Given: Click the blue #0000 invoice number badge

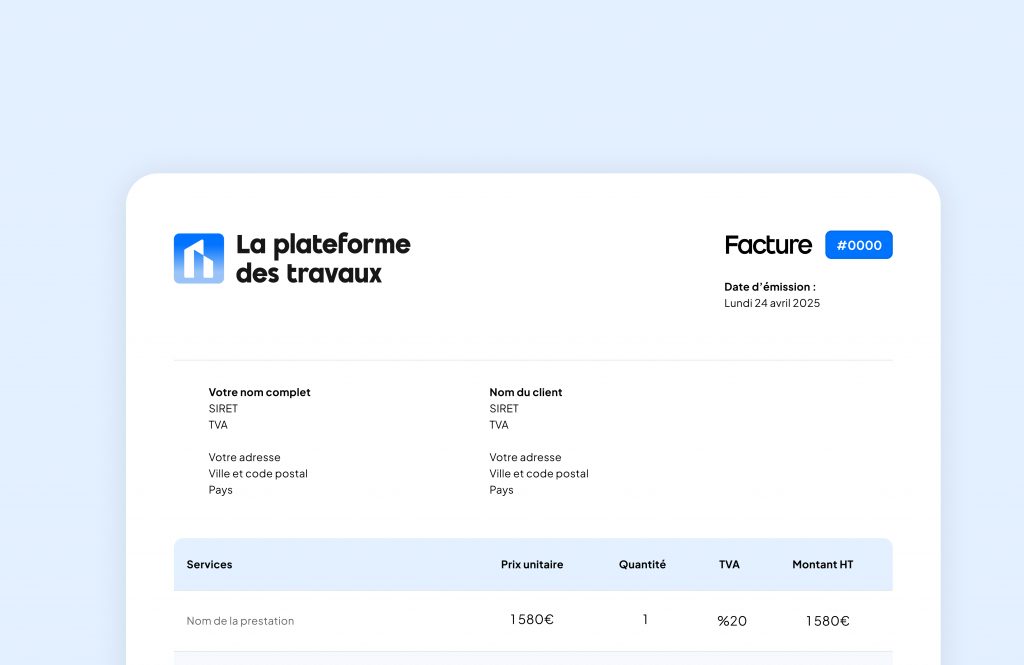Looking at the screenshot, I should click(858, 245).
